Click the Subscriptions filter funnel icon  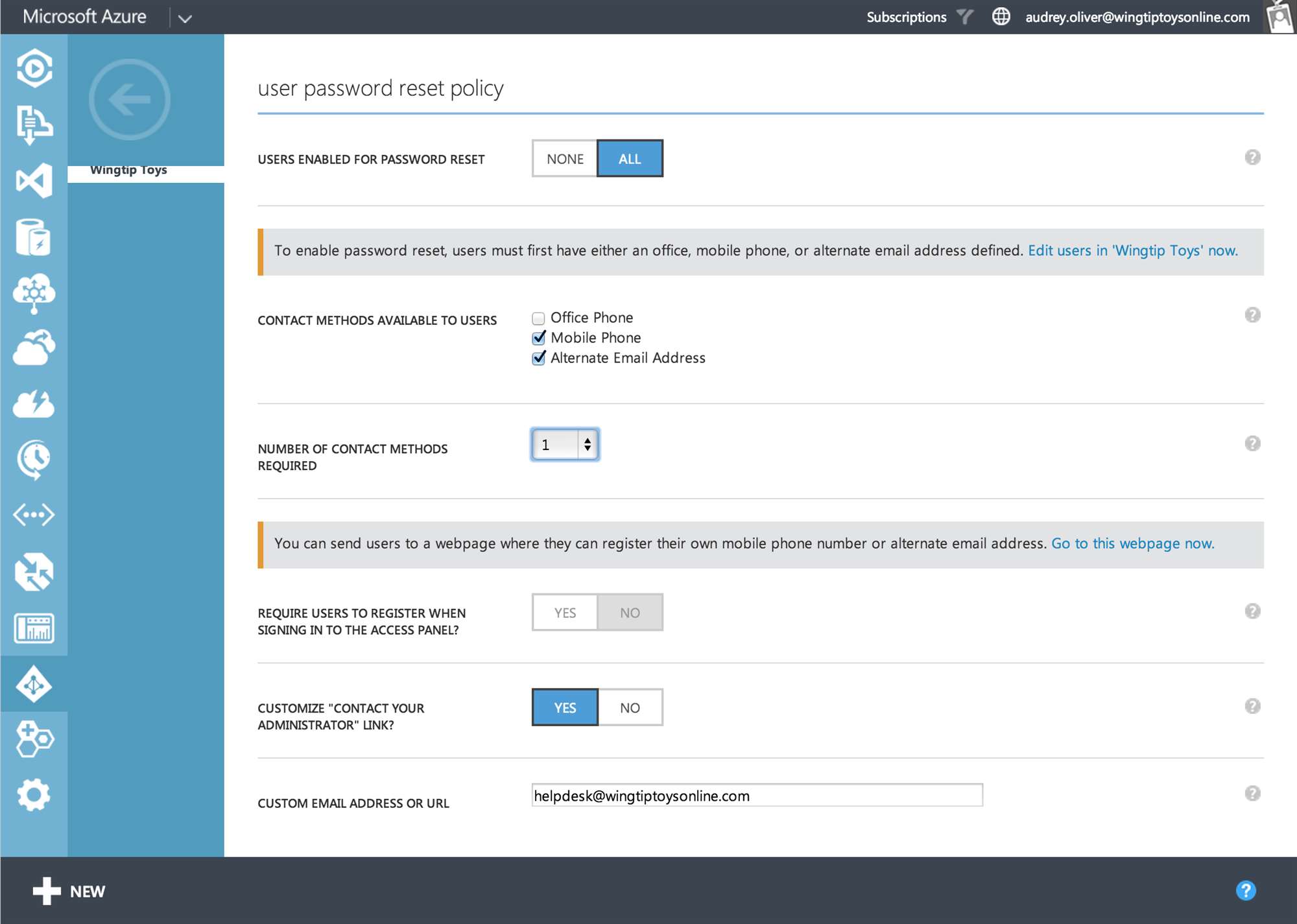[x=966, y=17]
